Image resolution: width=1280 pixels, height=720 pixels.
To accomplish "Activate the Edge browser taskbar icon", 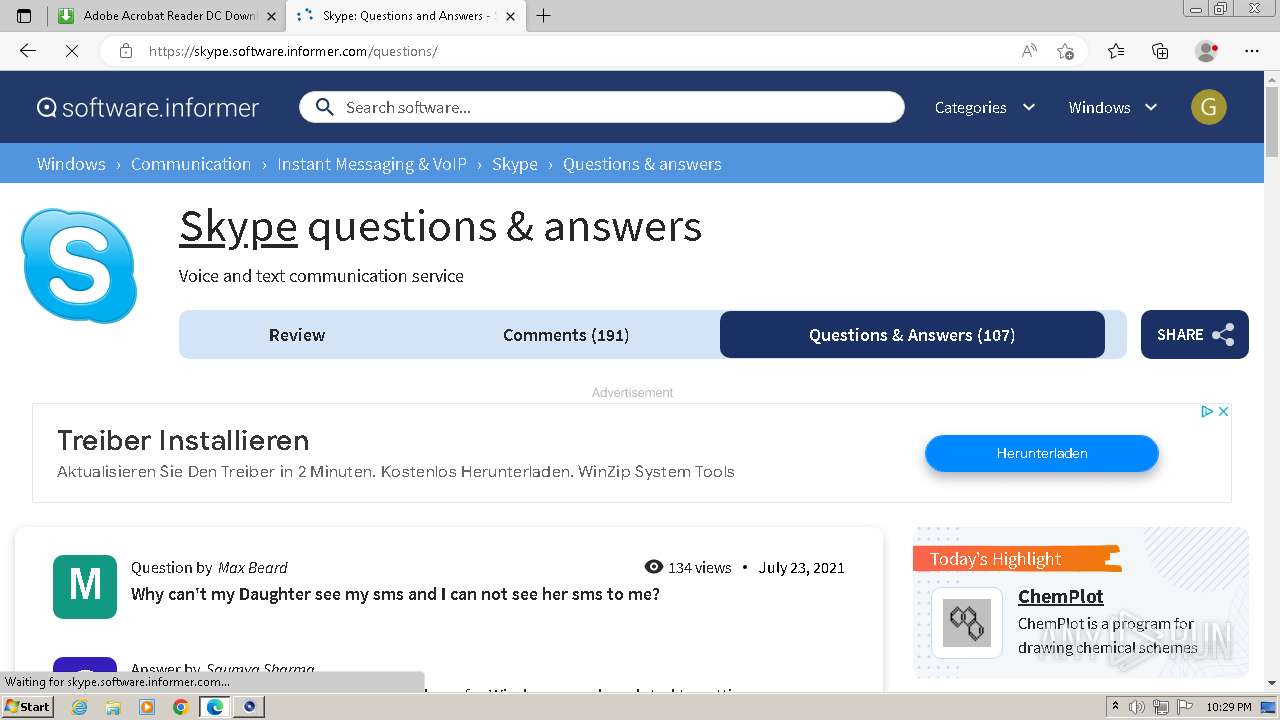I will (x=215, y=707).
